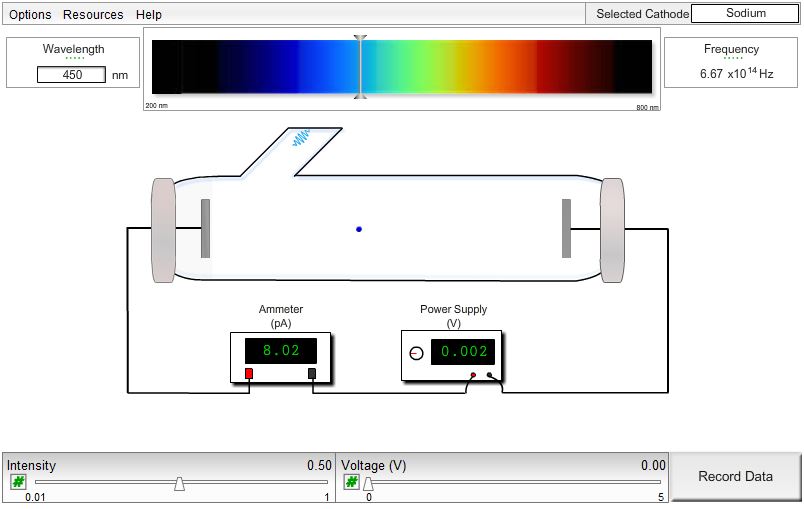Click the ammeter display reading 8.02
This screenshot has height=509, width=804.
[x=280, y=351]
